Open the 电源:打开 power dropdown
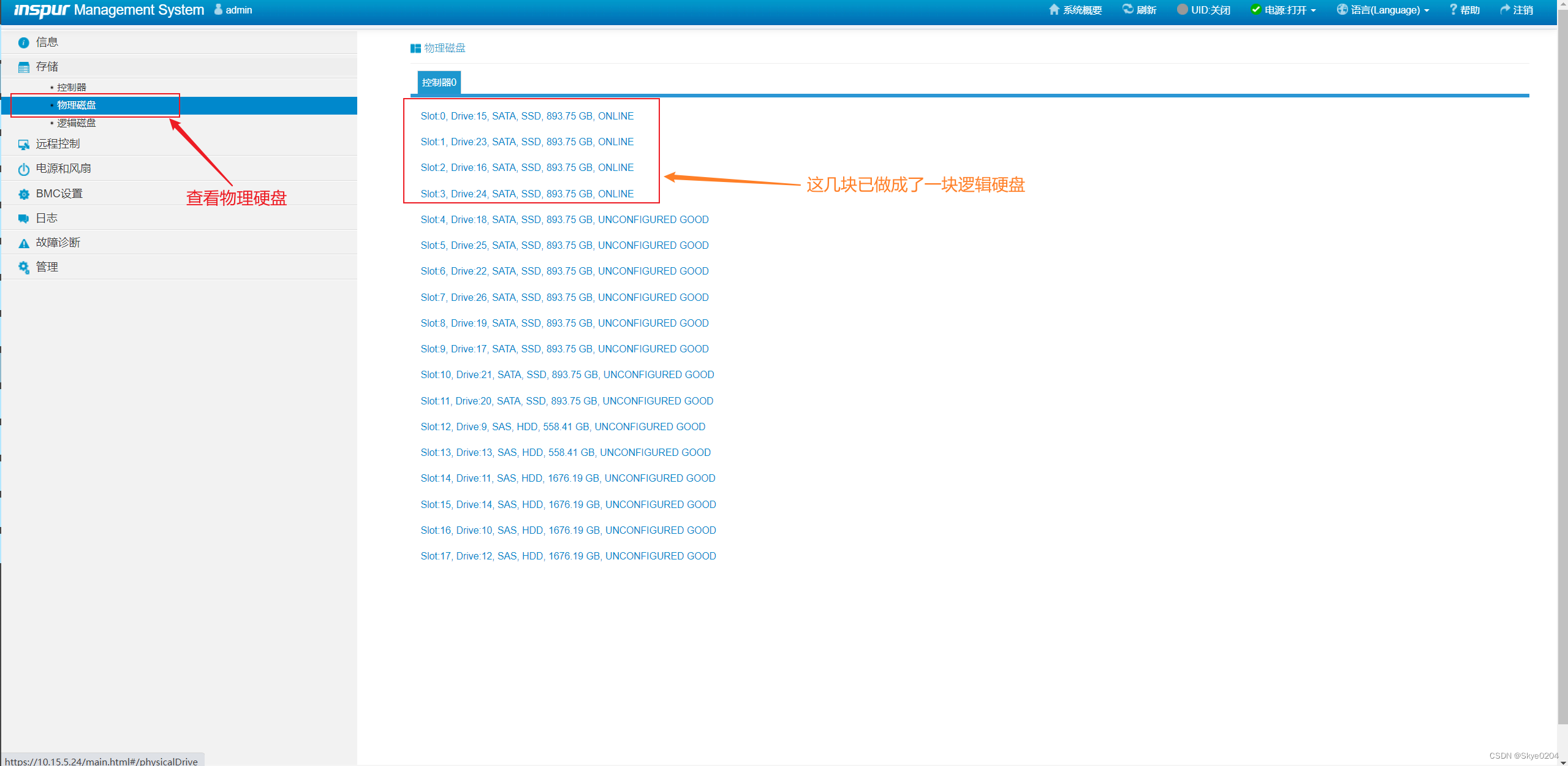The height and width of the screenshot is (766, 1568). (x=1284, y=10)
